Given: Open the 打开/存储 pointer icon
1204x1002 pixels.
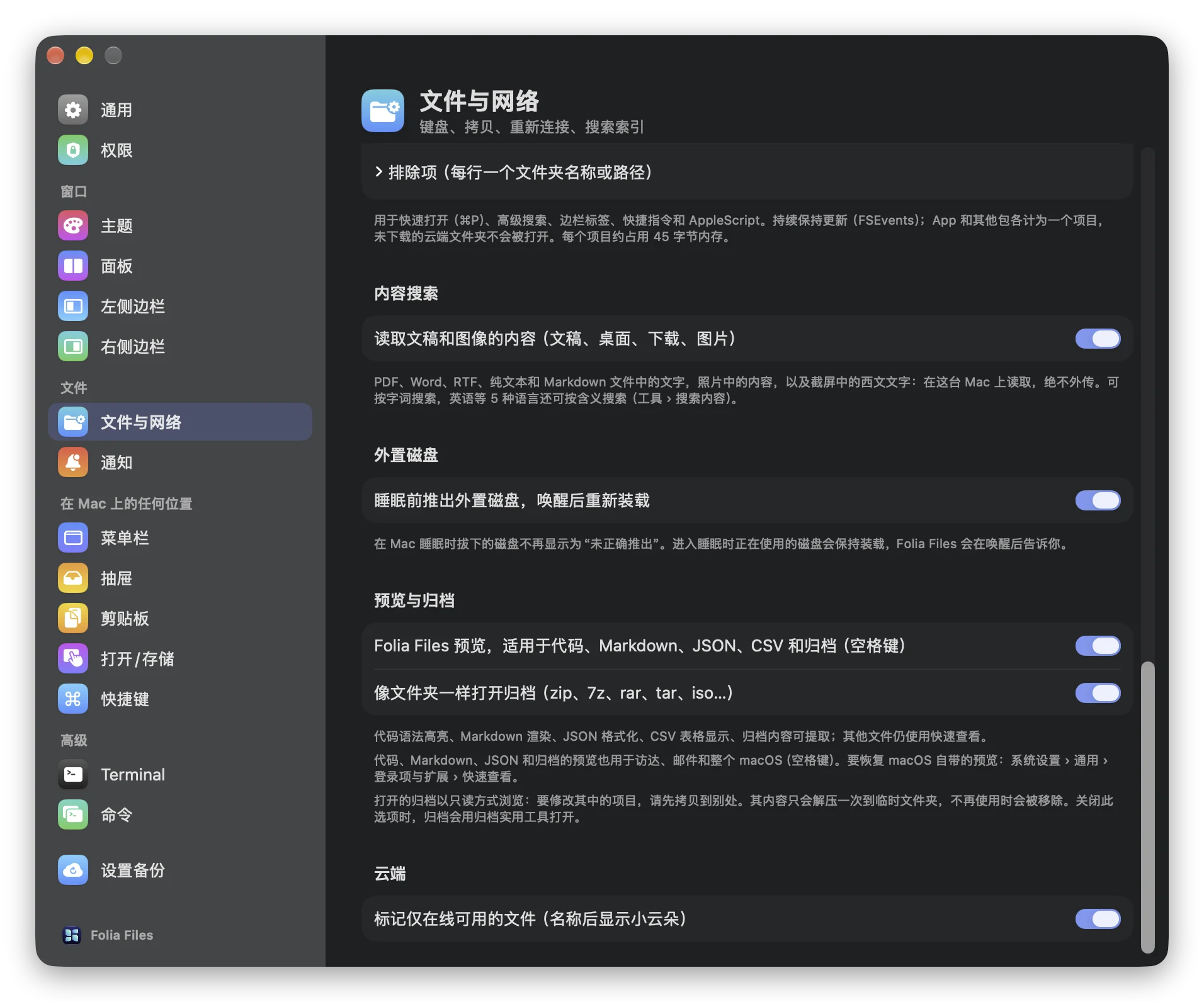Looking at the screenshot, I should click(x=73, y=659).
